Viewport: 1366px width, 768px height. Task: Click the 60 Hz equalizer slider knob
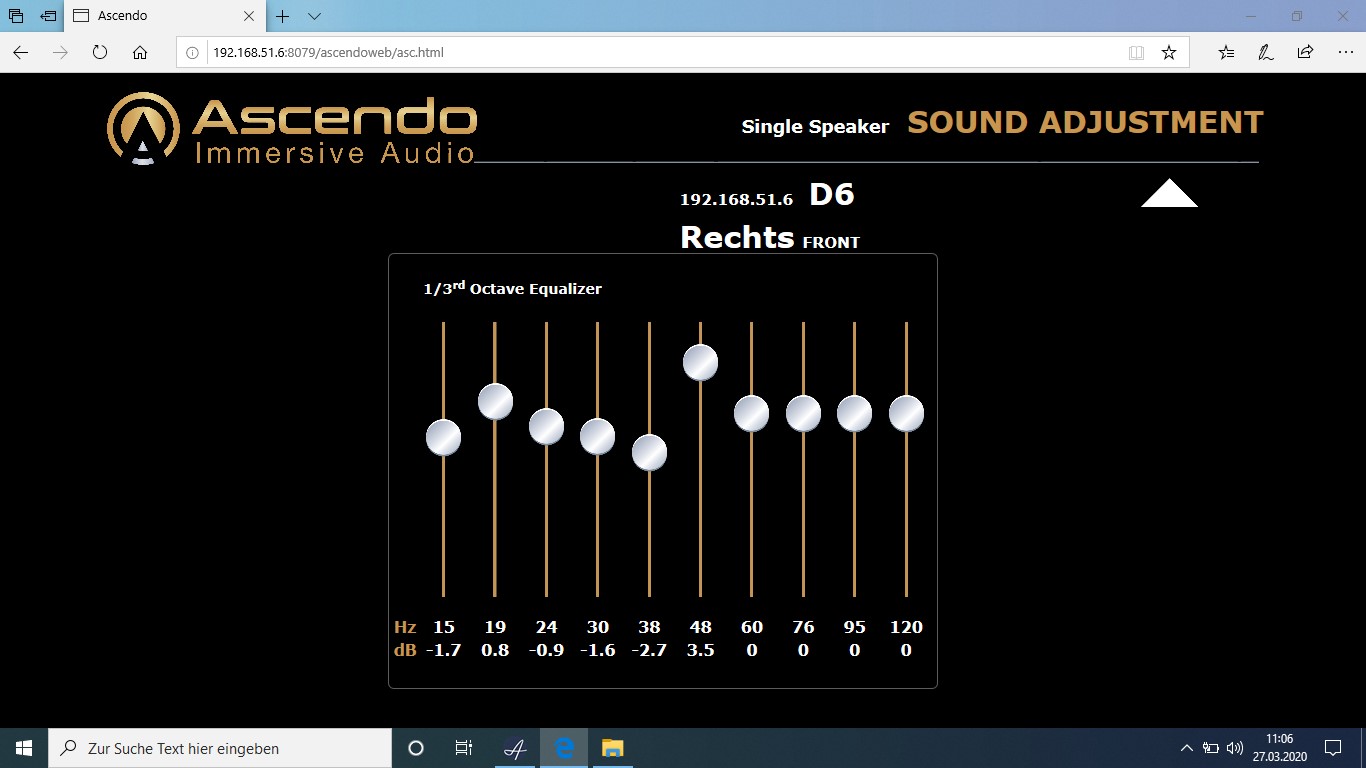click(751, 413)
